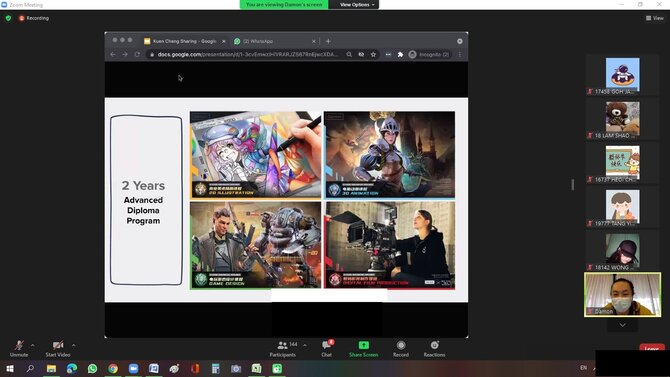Click the Share Screen icon
The image size is (670, 377).
tap(363, 345)
